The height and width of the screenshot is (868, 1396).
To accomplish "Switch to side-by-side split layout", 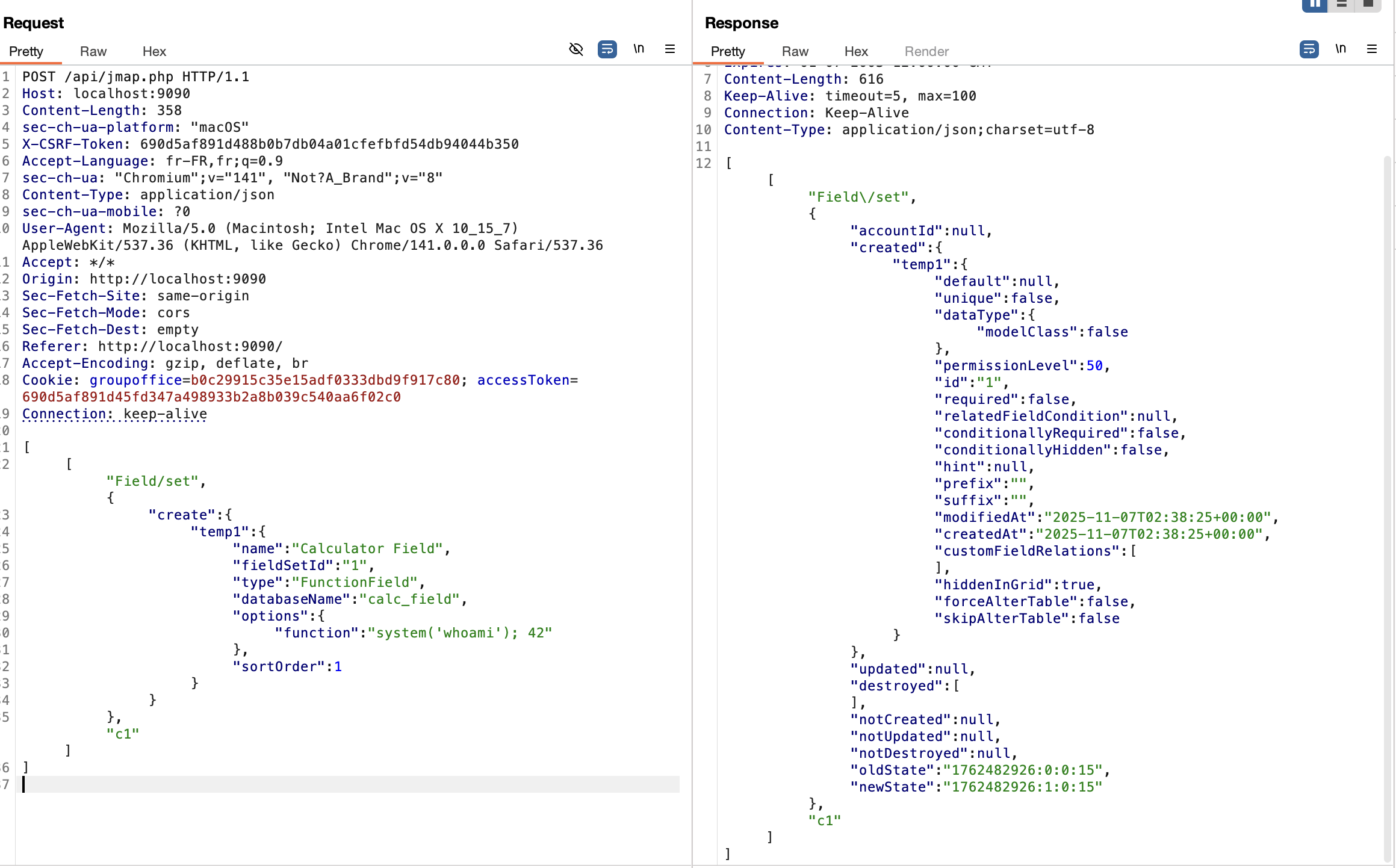I will [1315, 5].
